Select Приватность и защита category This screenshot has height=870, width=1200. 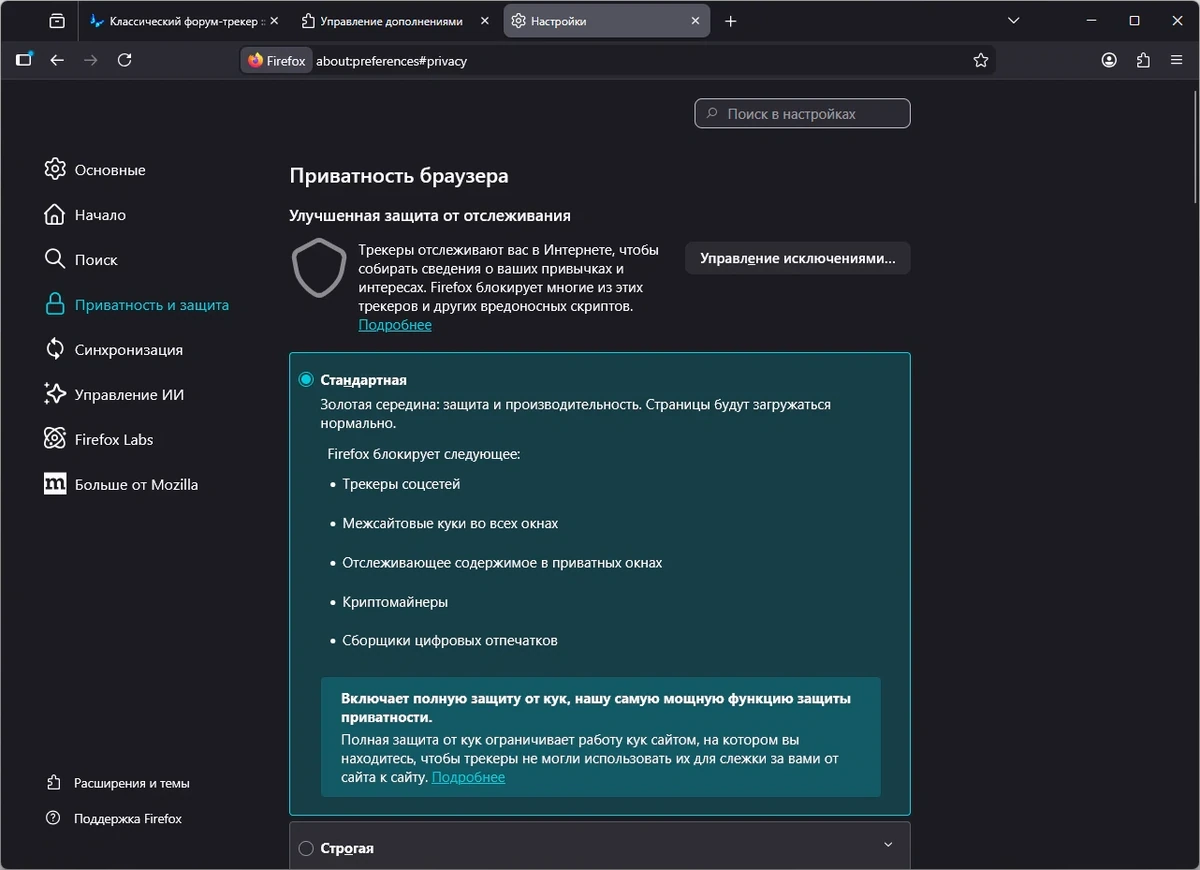point(137,304)
